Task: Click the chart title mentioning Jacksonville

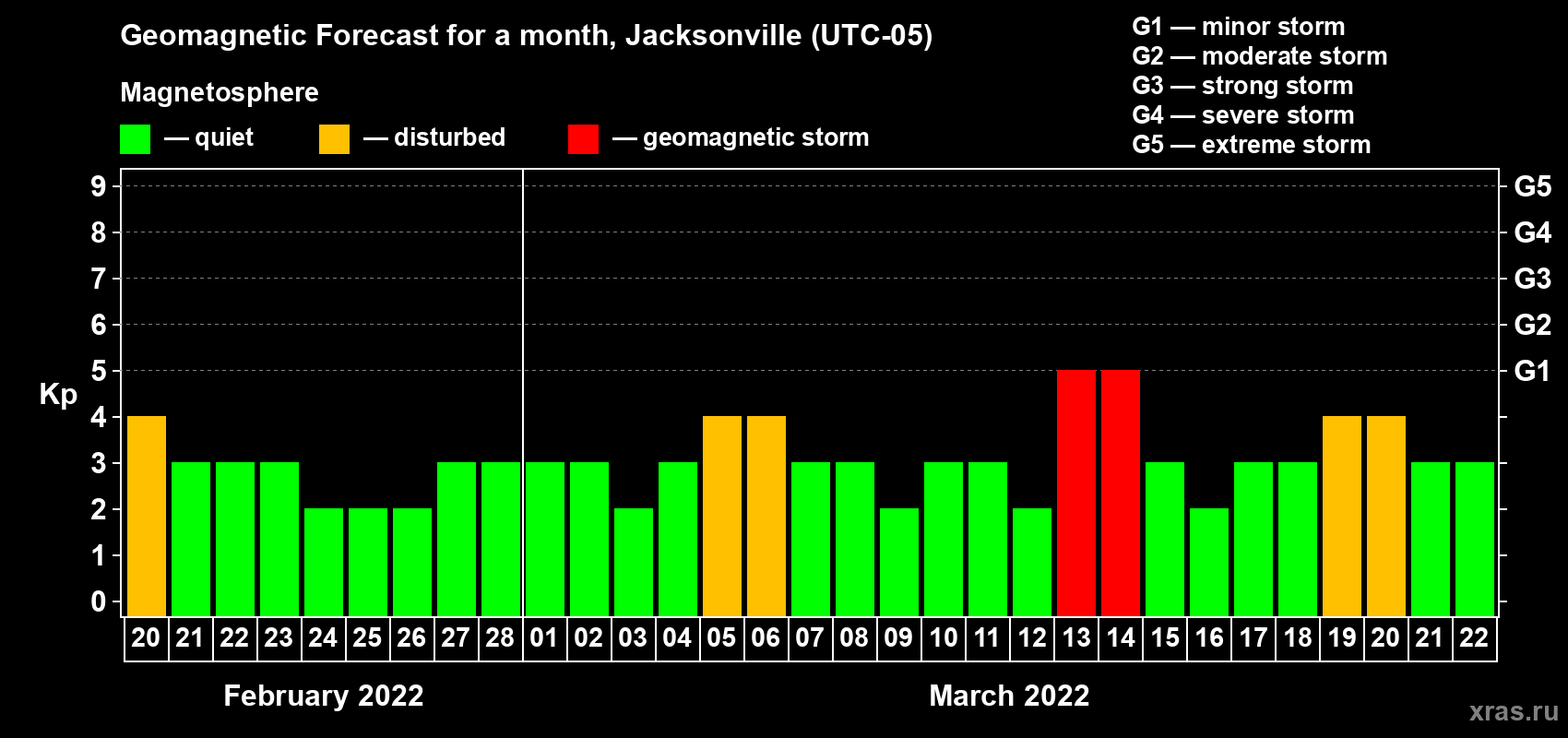Action: click(527, 36)
